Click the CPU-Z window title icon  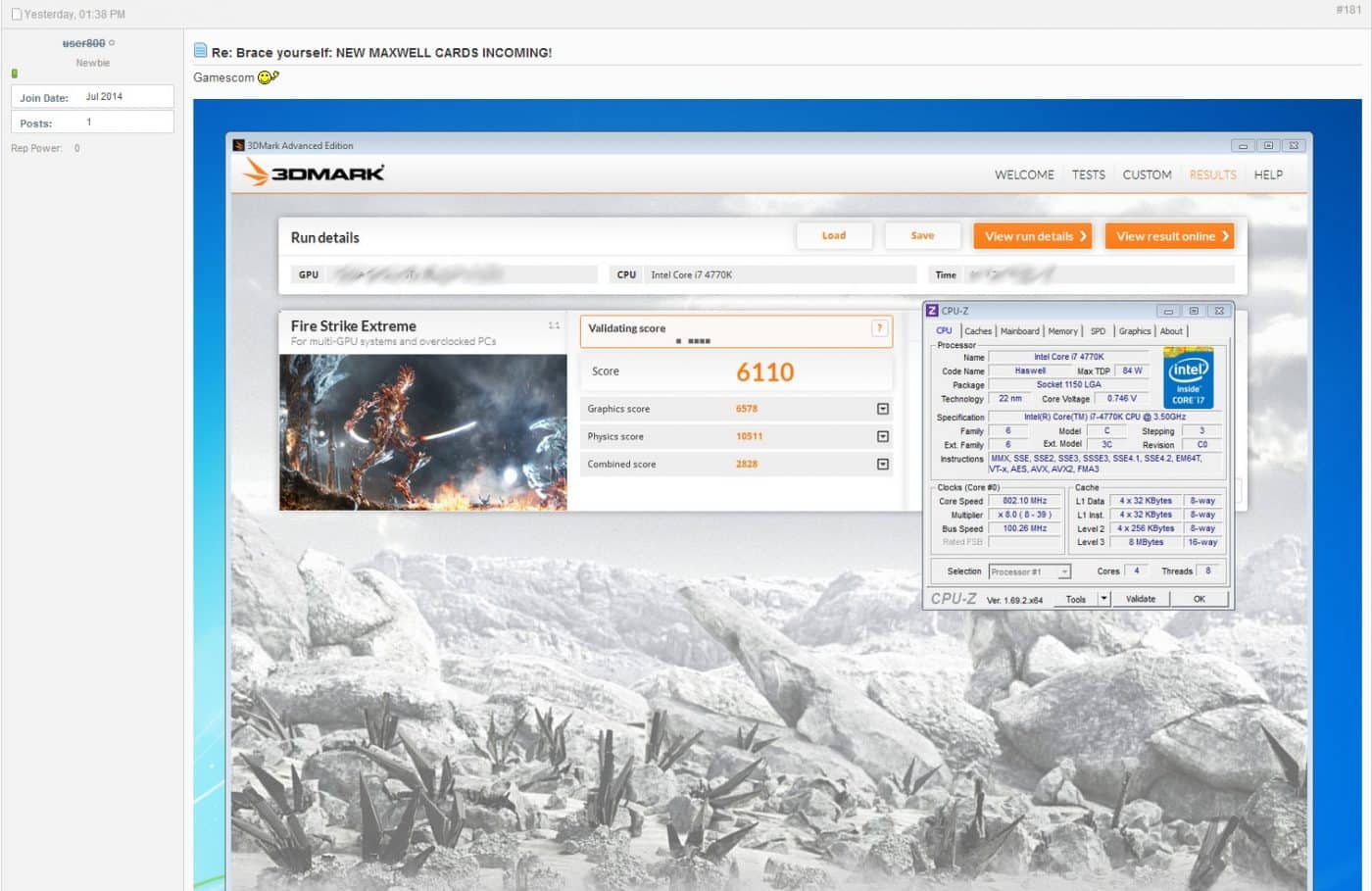click(932, 311)
